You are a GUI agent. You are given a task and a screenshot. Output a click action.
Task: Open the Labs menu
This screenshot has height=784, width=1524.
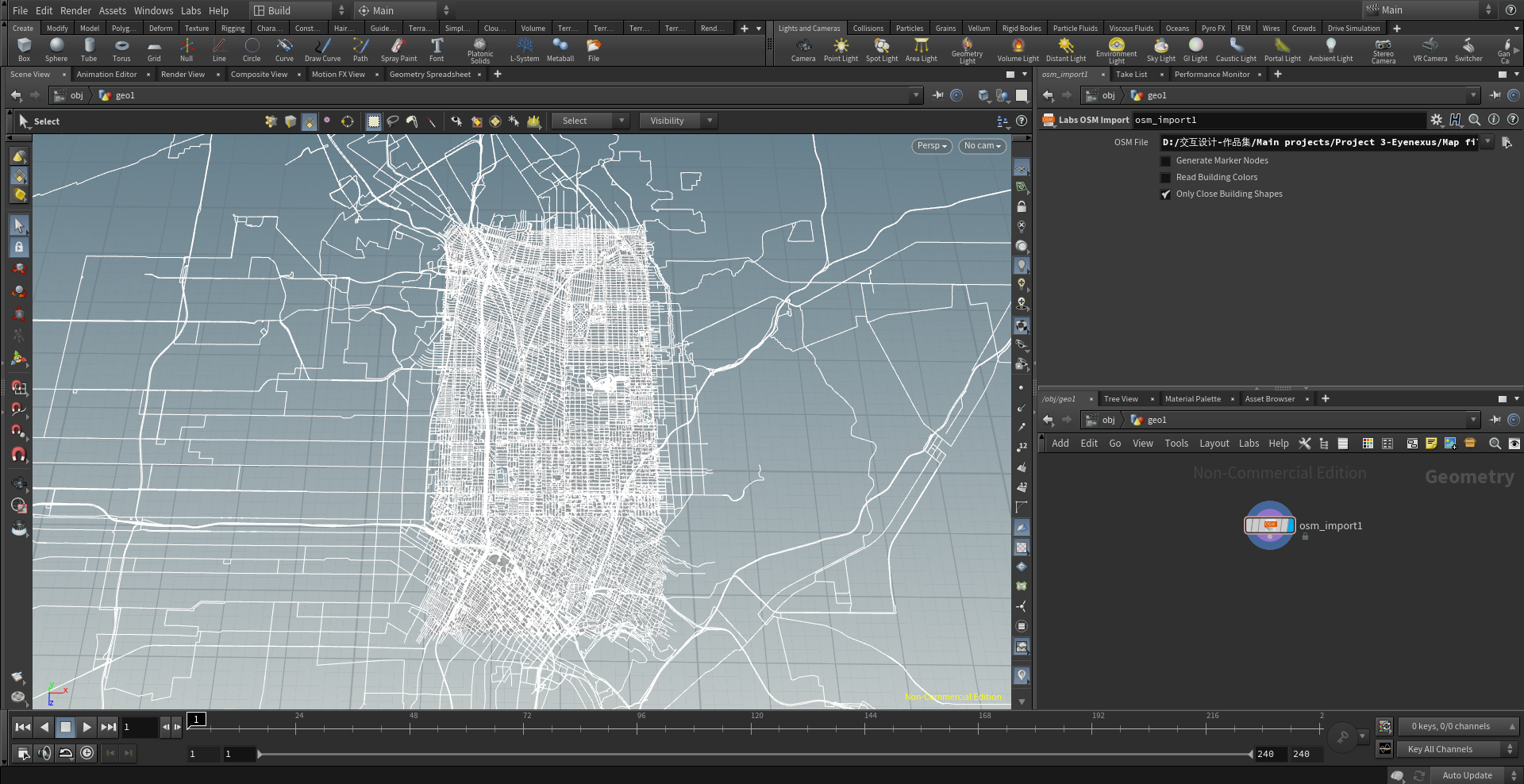tap(190, 10)
